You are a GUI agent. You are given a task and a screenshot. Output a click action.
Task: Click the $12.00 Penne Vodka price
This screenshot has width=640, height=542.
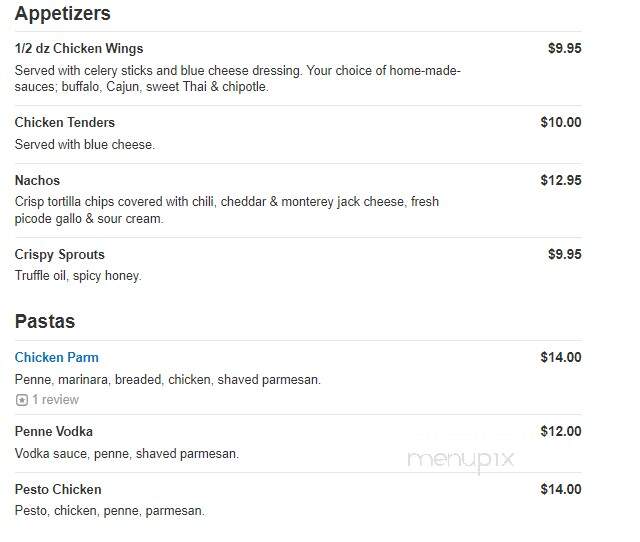[x=561, y=431]
